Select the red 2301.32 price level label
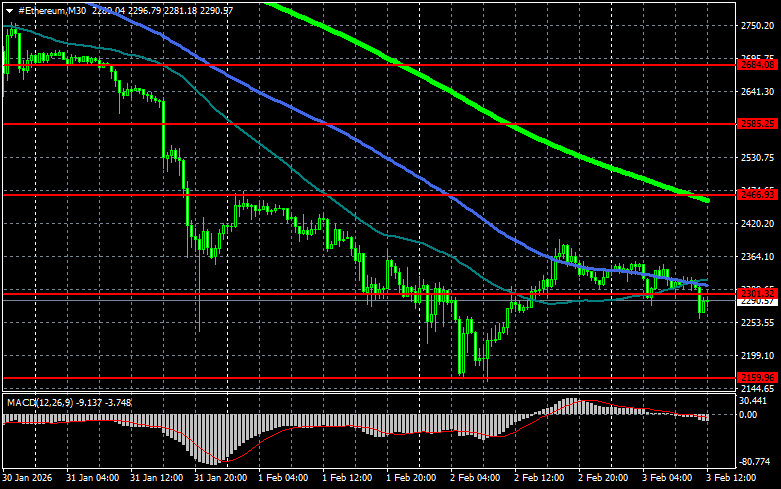Screen dimensions: 781x489 pos(758,293)
